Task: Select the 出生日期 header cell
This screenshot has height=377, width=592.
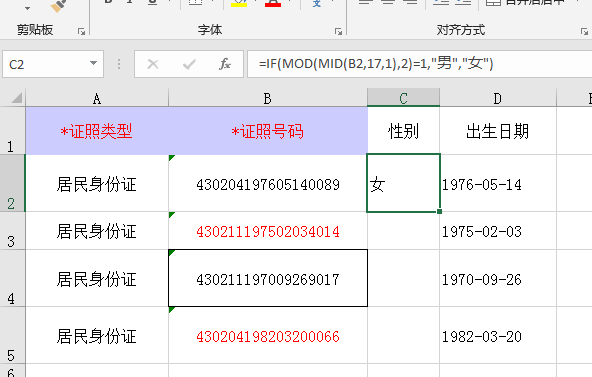Action: click(x=498, y=131)
